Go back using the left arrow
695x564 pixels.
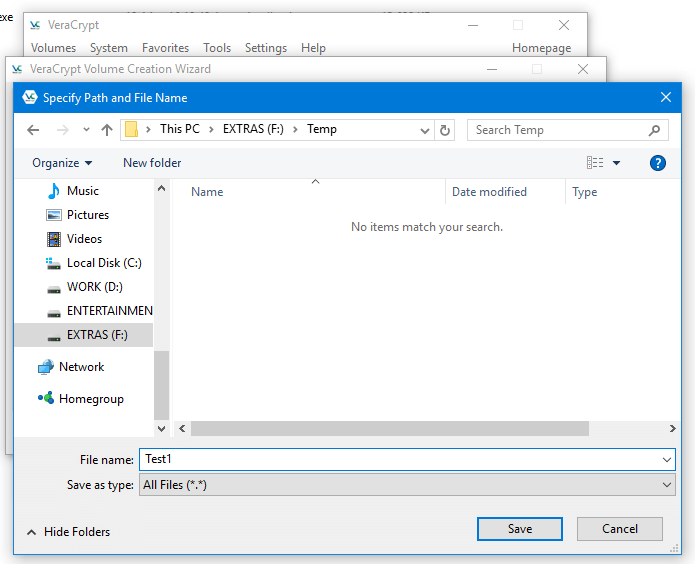pyautogui.click(x=33, y=130)
